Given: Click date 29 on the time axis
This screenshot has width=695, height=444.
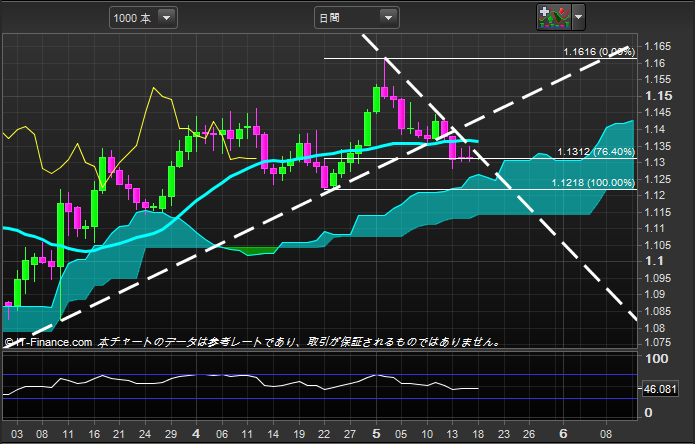Looking at the screenshot, I should tap(171, 434).
